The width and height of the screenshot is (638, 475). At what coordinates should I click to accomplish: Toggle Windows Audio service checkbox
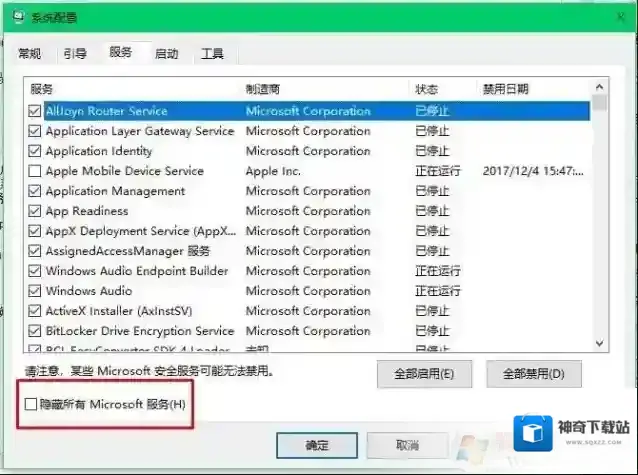[36, 291]
